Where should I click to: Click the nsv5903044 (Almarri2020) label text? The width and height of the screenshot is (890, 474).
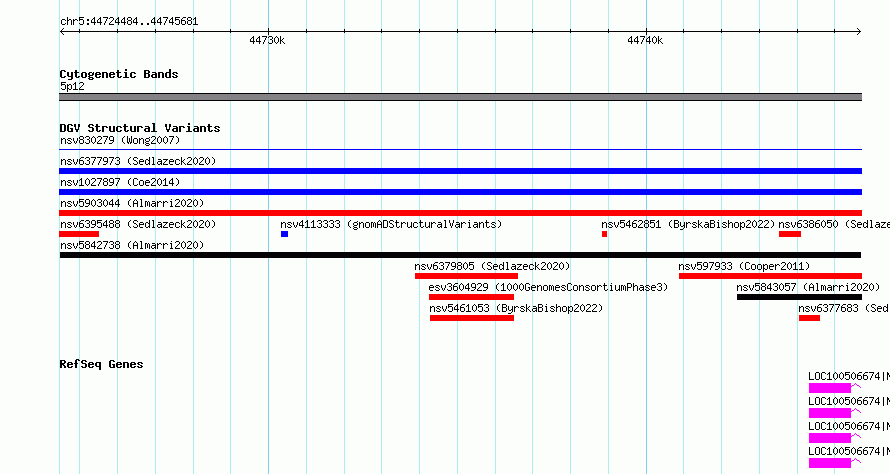tap(132, 203)
